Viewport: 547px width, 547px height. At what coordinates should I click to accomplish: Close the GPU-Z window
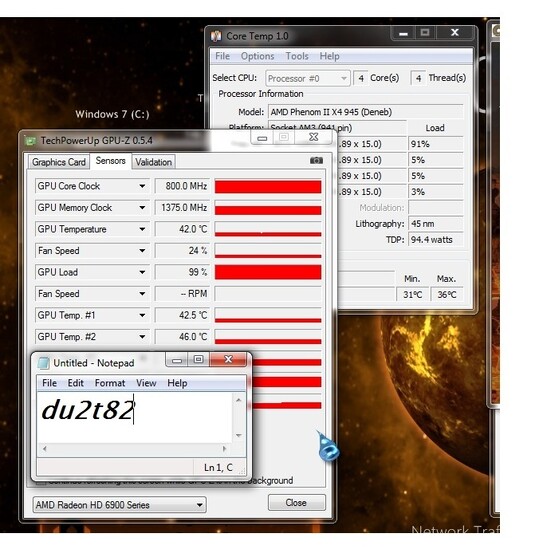pyautogui.click(x=314, y=137)
